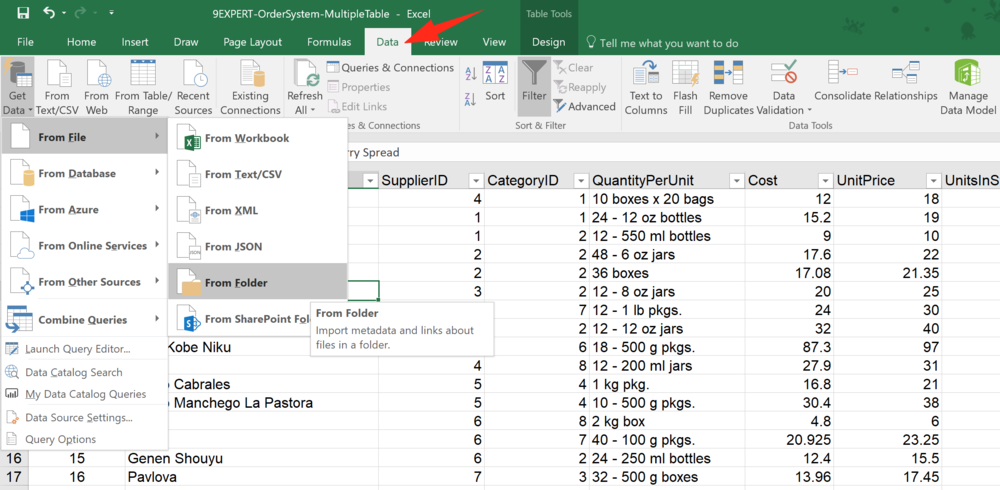Sort Z to A descending icon
This screenshot has height=490, width=1000.
[471, 100]
